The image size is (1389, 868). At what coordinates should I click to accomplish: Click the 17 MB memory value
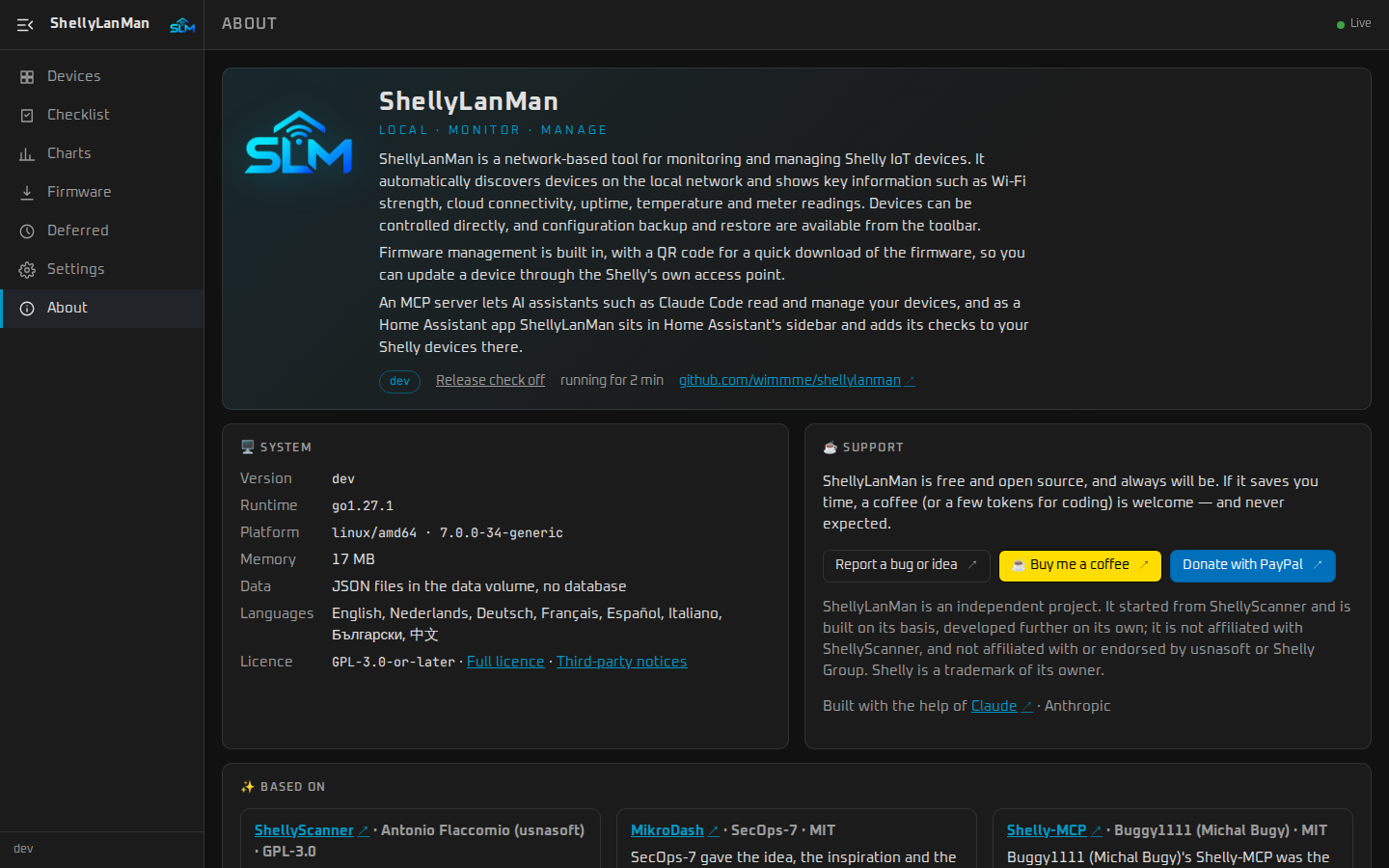click(353, 559)
